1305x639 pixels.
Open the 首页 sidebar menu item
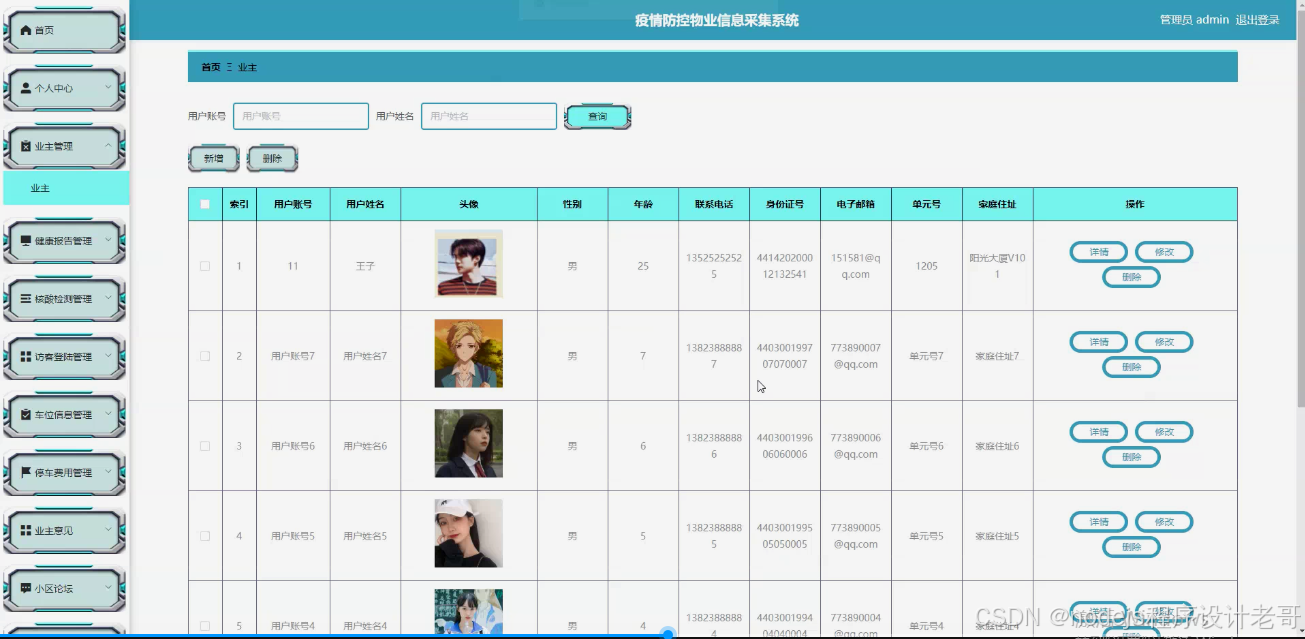(x=64, y=30)
